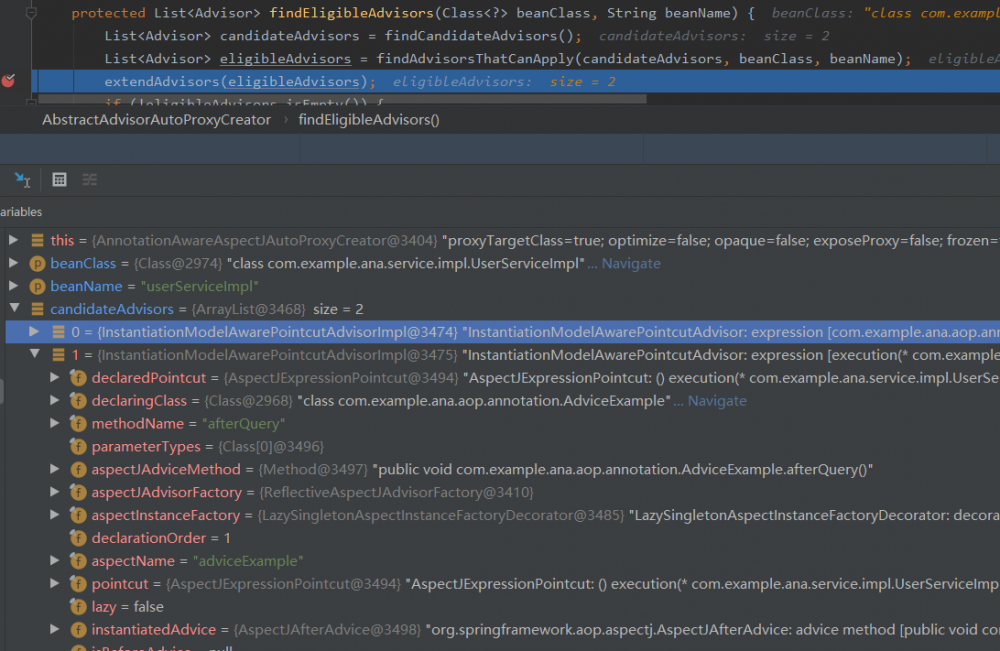Toggle the red breakpoint in the gutter
This screenshot has height=651, width=1000.
9,81
